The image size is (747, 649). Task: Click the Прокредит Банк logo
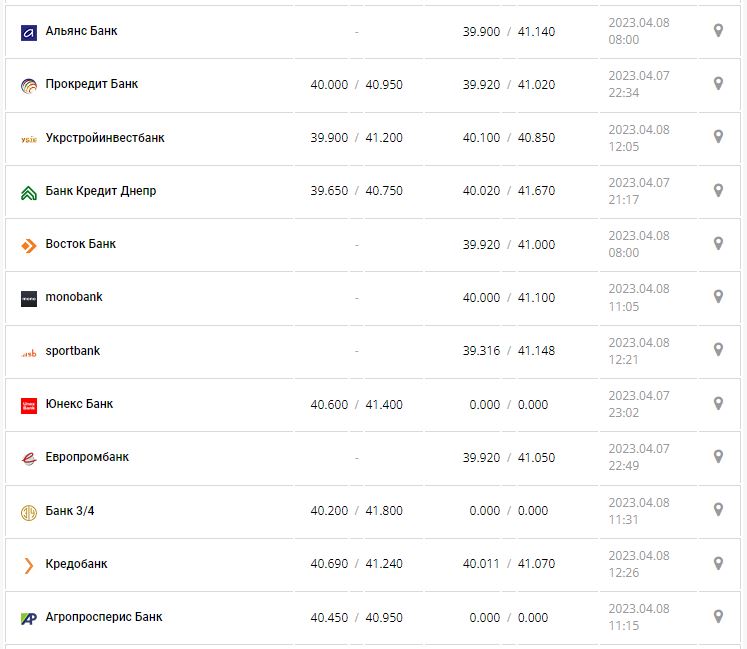click(x=28, y=85)
